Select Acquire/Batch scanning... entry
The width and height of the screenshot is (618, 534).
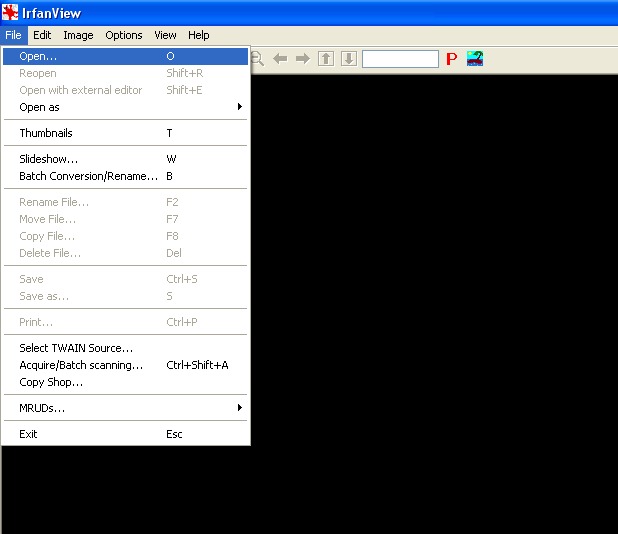125,365
